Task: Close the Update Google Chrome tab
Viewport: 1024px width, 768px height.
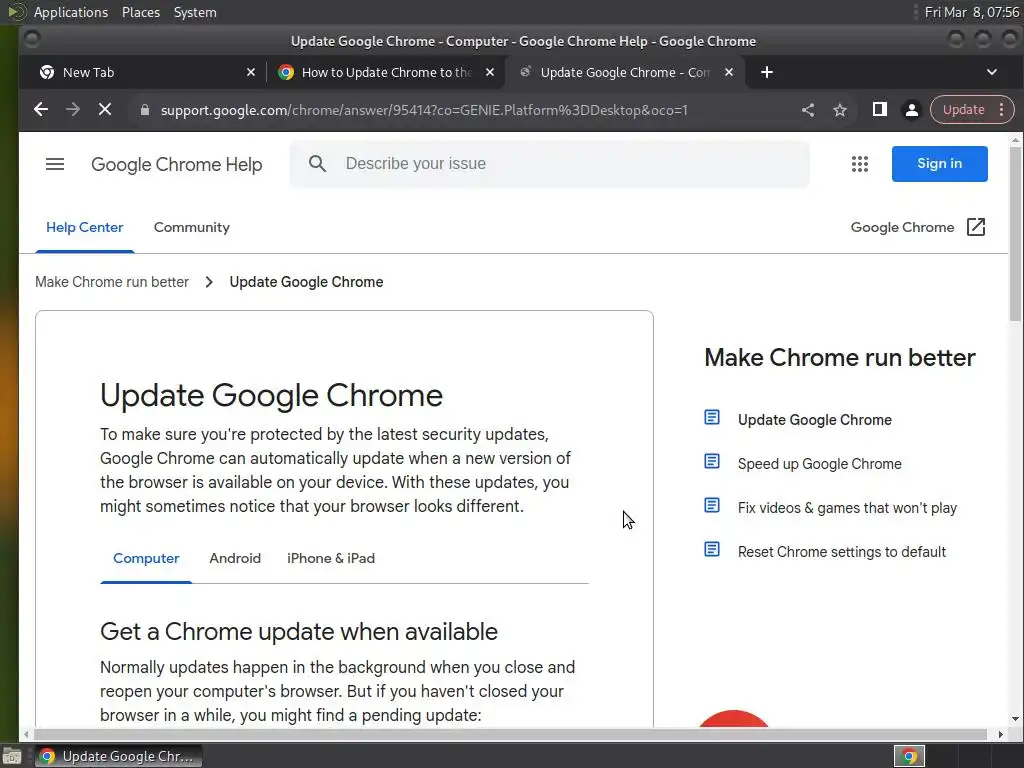Action: (x=729, y=72)
